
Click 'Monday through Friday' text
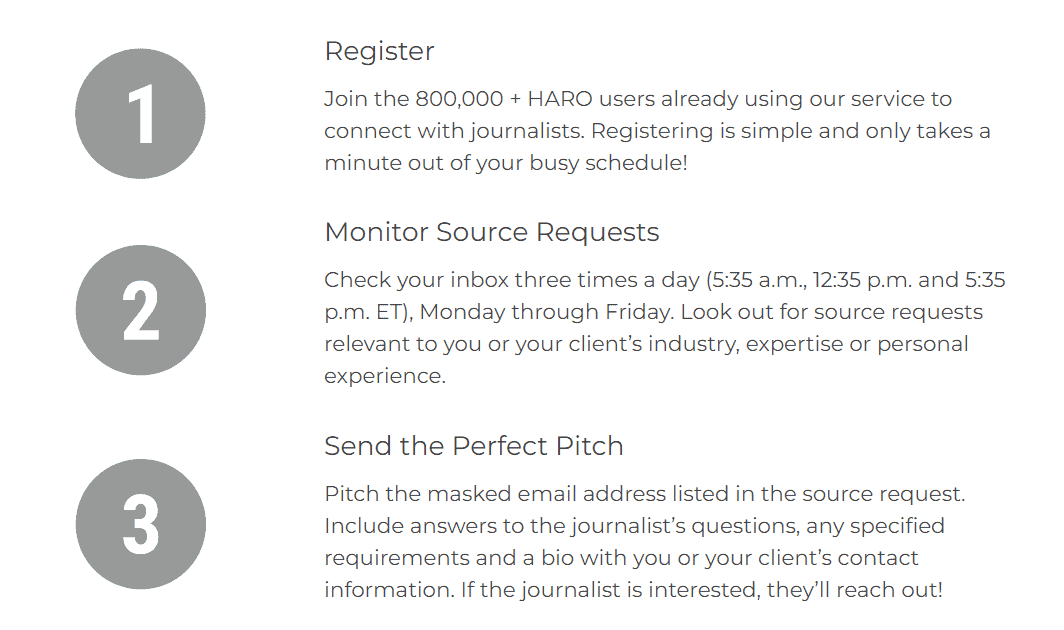[548, 312]
